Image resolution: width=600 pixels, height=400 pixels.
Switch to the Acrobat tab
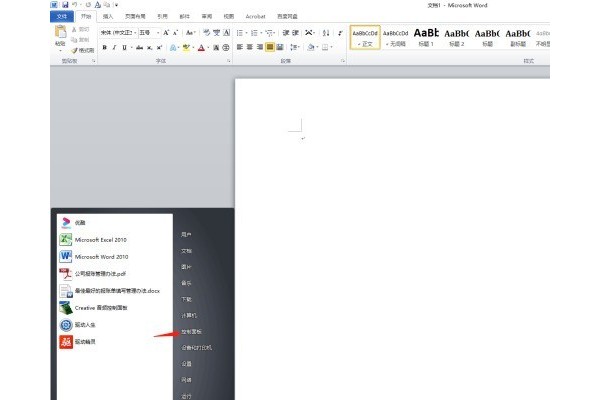(255, 16)
